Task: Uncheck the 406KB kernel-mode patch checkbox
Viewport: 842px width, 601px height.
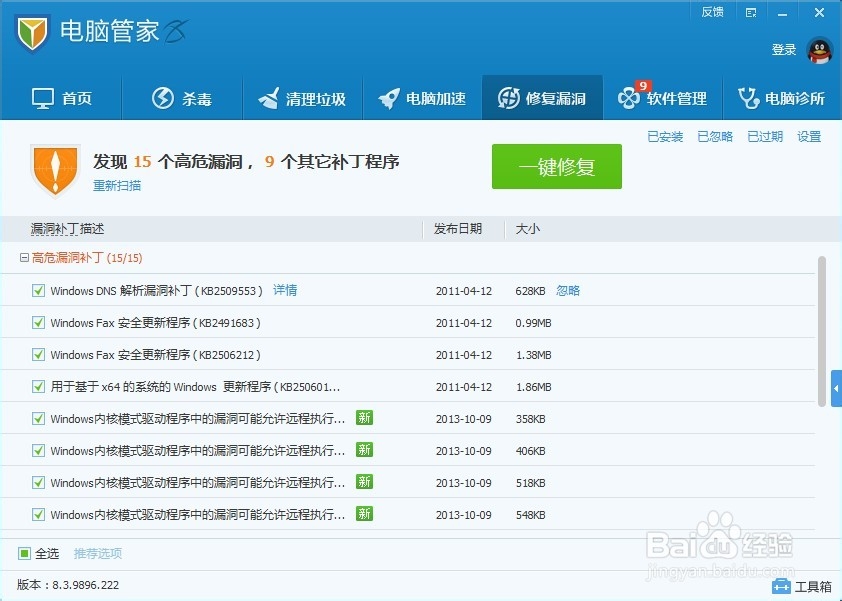Action: point(38,451)
